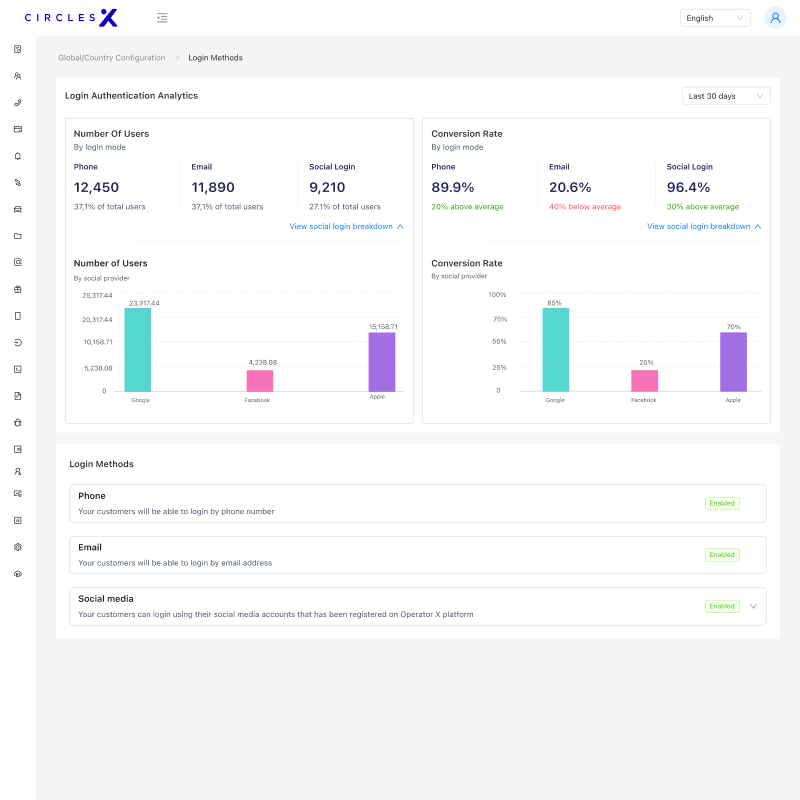Click the Enabled badge for Phone

pyautogui.click(x=722, y=503)
